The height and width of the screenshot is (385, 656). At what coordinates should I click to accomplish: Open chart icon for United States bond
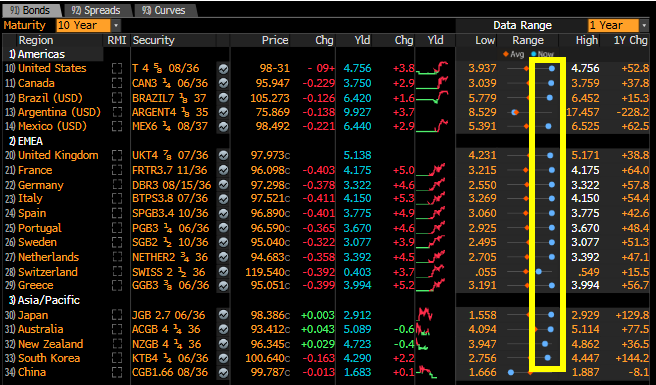pyautogui.click(x=223, y=68)
